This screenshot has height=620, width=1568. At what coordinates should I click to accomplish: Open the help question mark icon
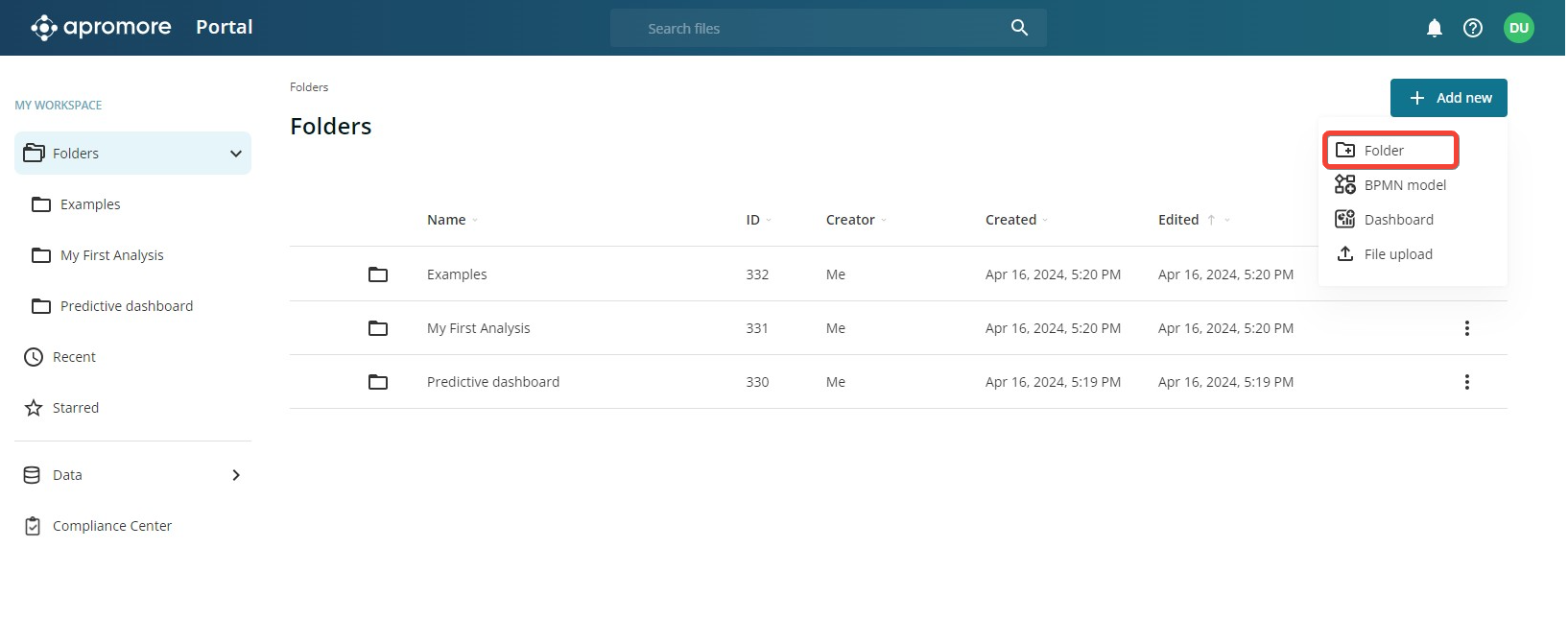point(1472,28)
